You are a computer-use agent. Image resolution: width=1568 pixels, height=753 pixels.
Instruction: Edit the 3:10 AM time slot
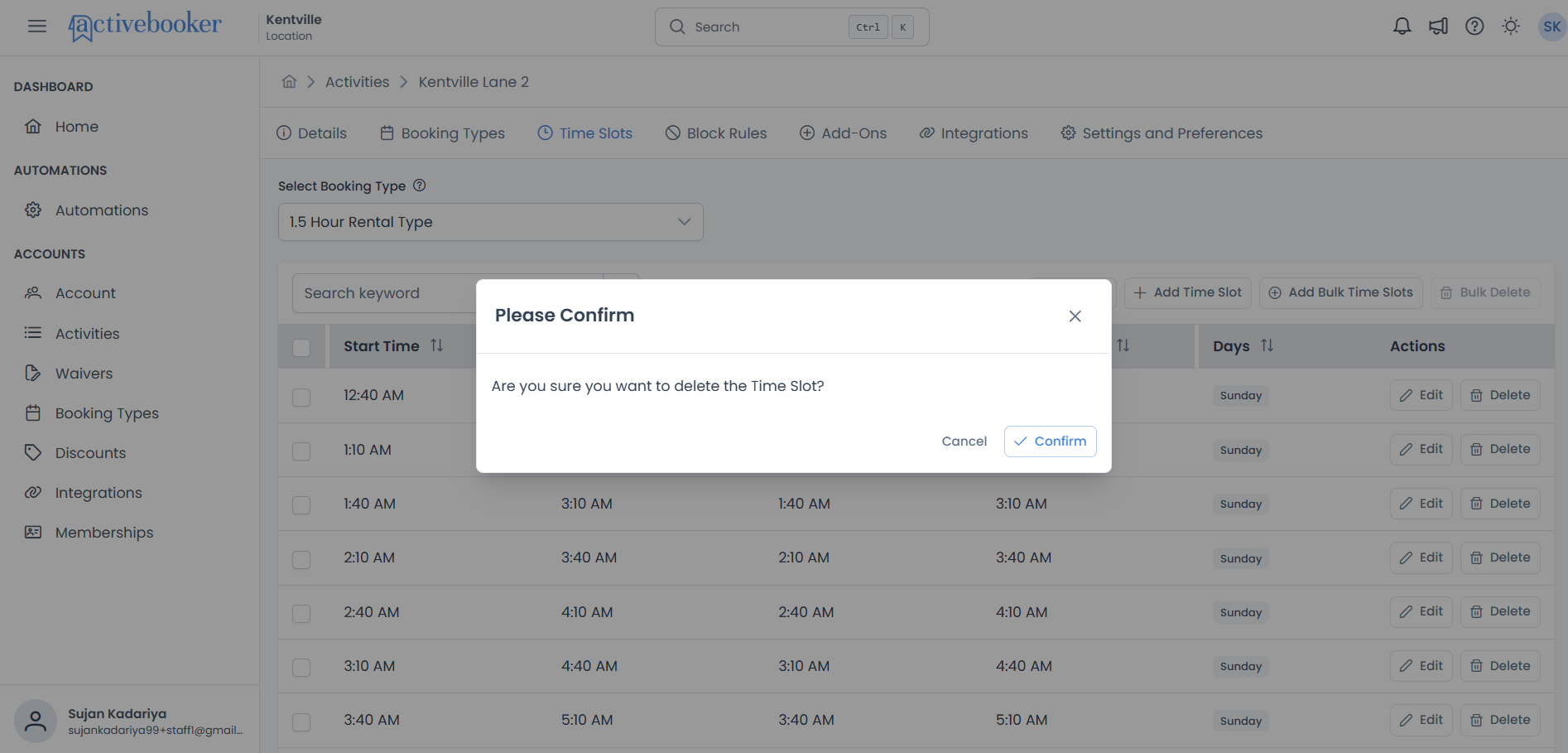pyautogui.click(x=1421, y=666)
